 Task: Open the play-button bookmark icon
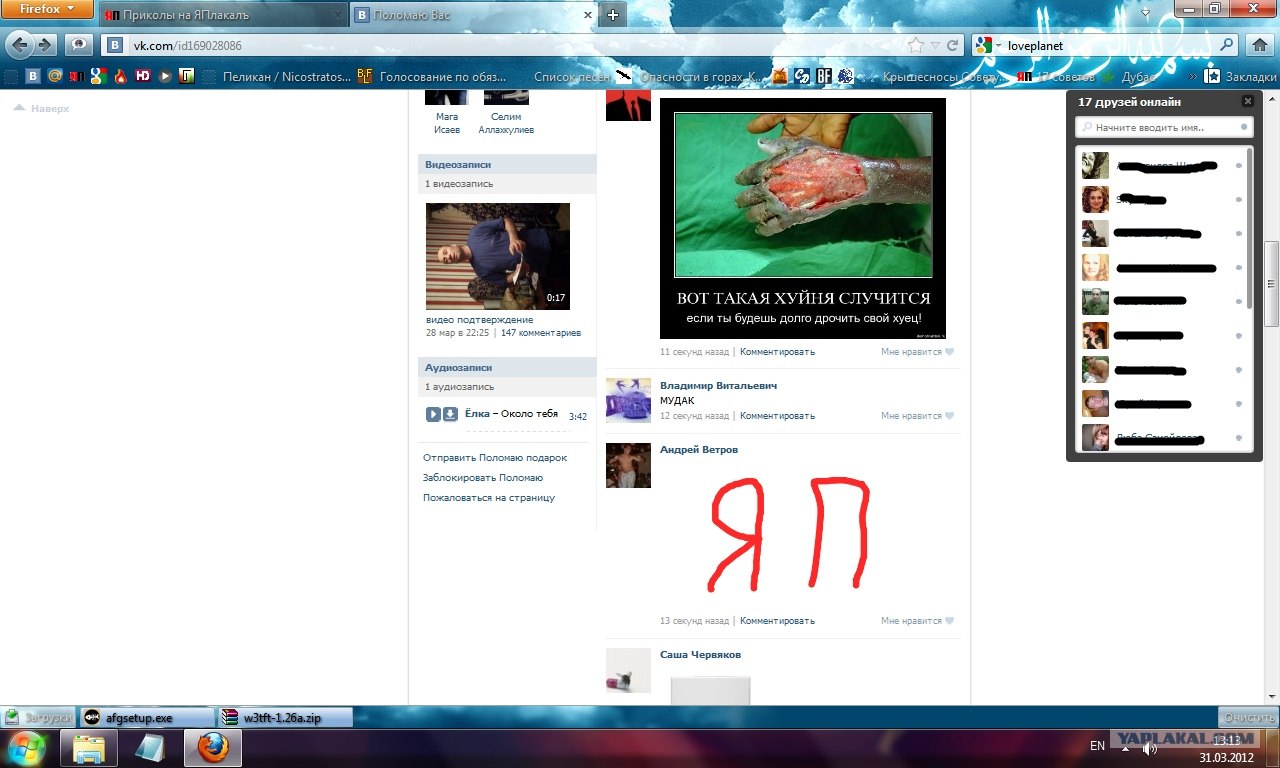coord(165,76)
